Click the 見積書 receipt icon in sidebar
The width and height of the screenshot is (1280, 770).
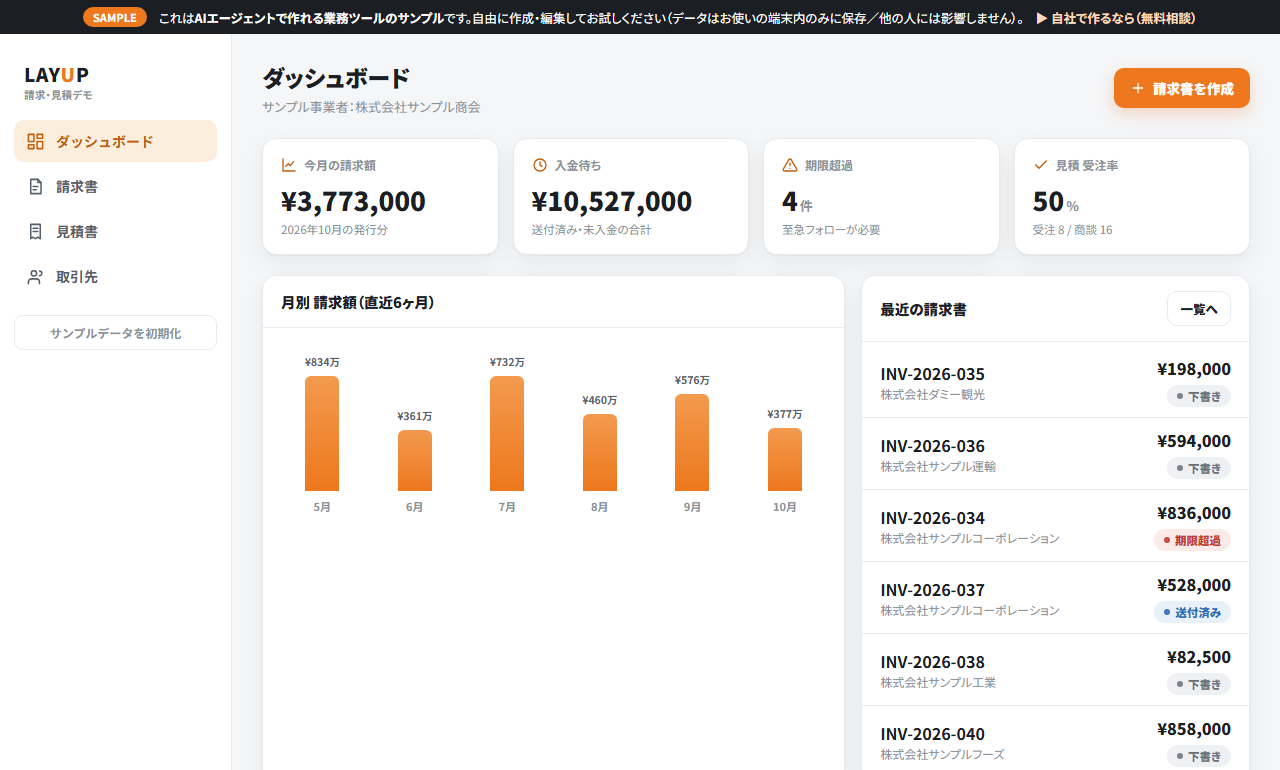(35, 231)
